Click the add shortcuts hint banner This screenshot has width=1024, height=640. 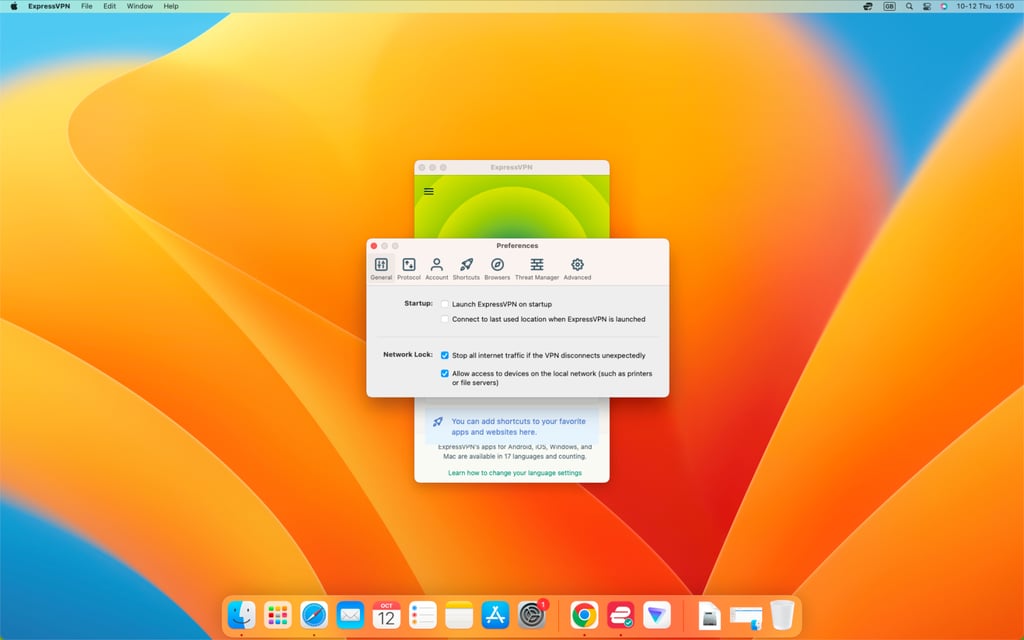(512, 426)
